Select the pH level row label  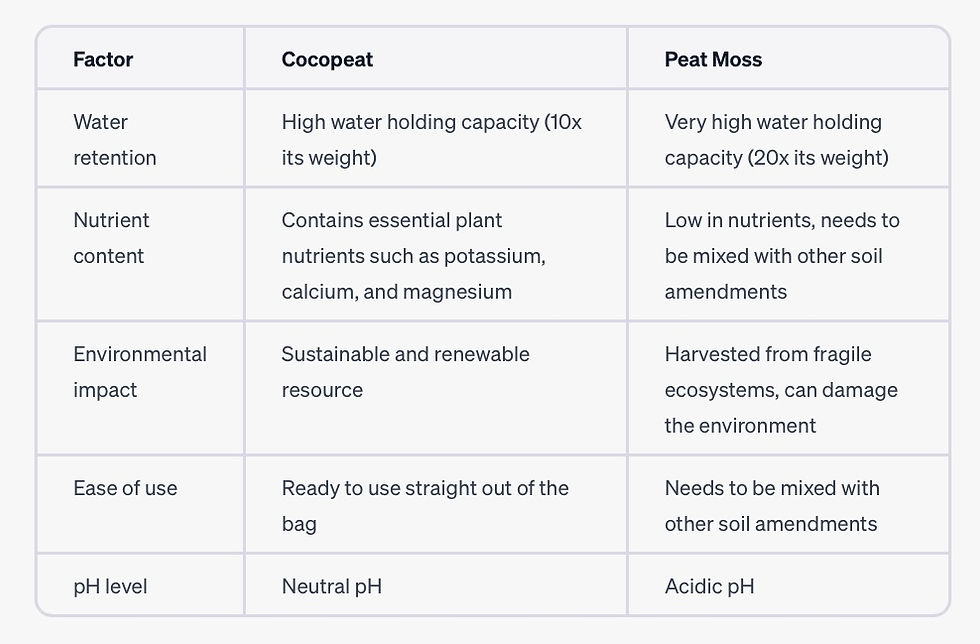(x=110, y=586)
